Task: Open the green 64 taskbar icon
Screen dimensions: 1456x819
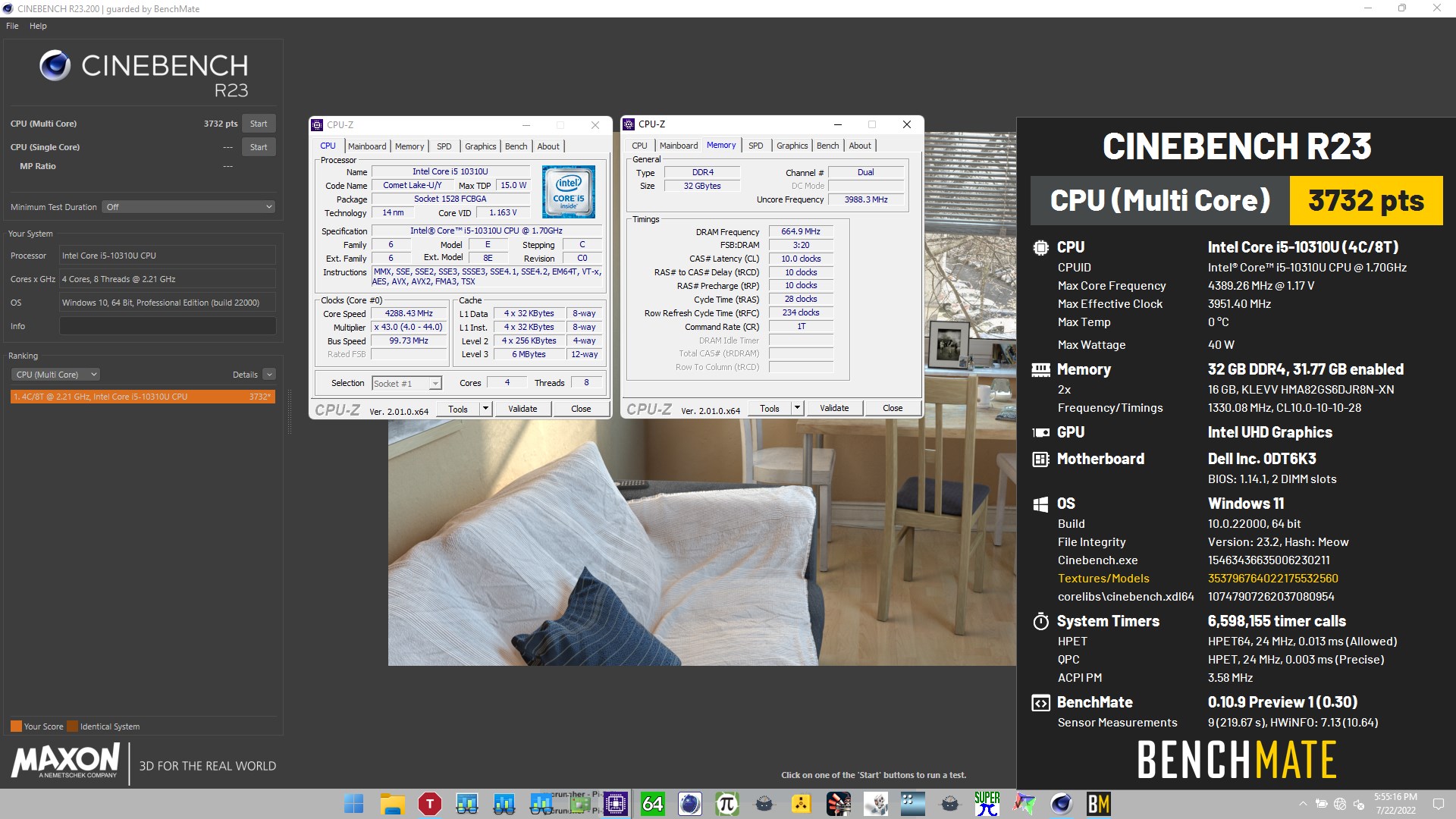Action: pyautogui.click(x=652, y=804)
